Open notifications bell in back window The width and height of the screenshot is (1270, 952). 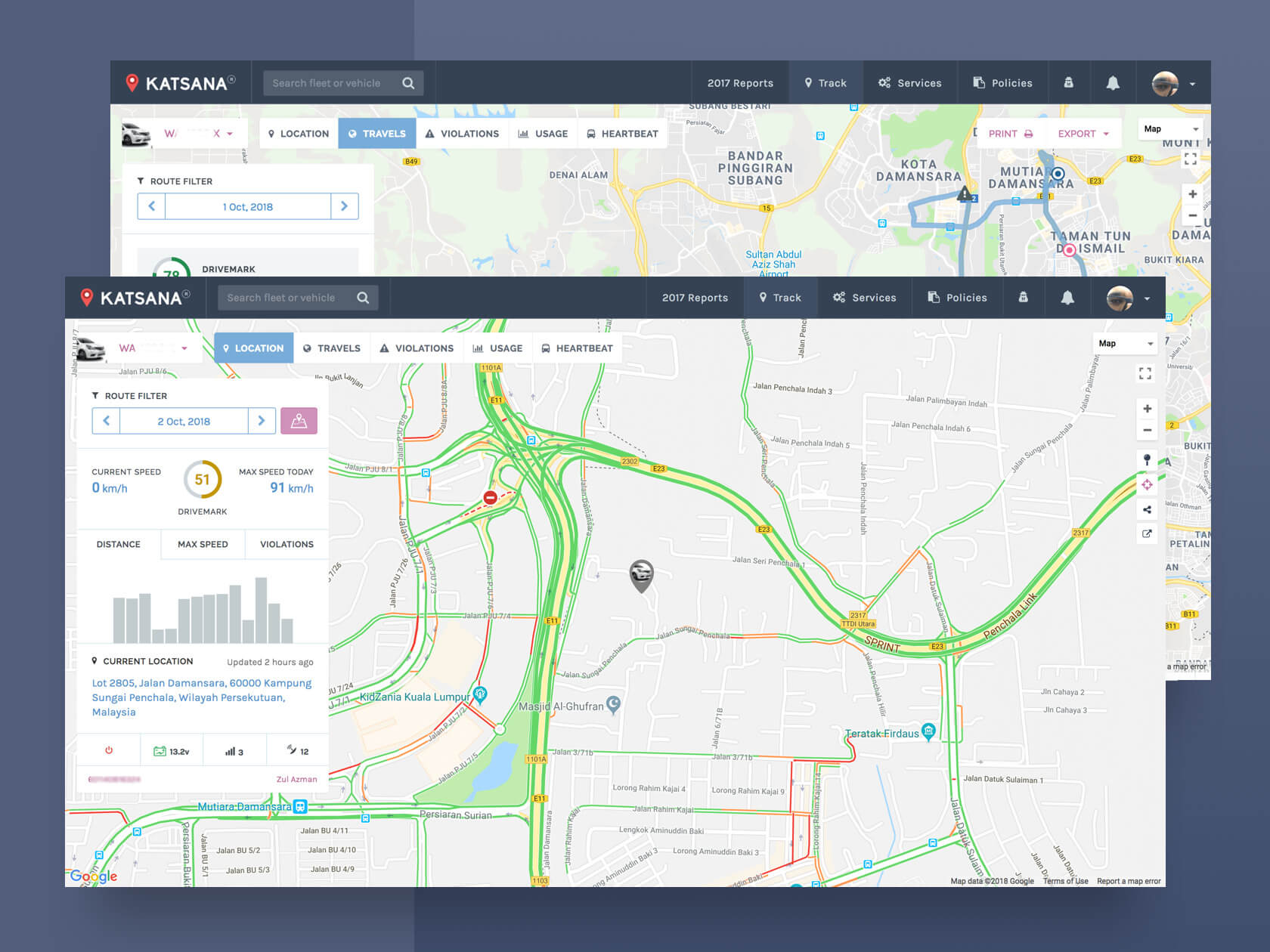[x=1113, y=83]
